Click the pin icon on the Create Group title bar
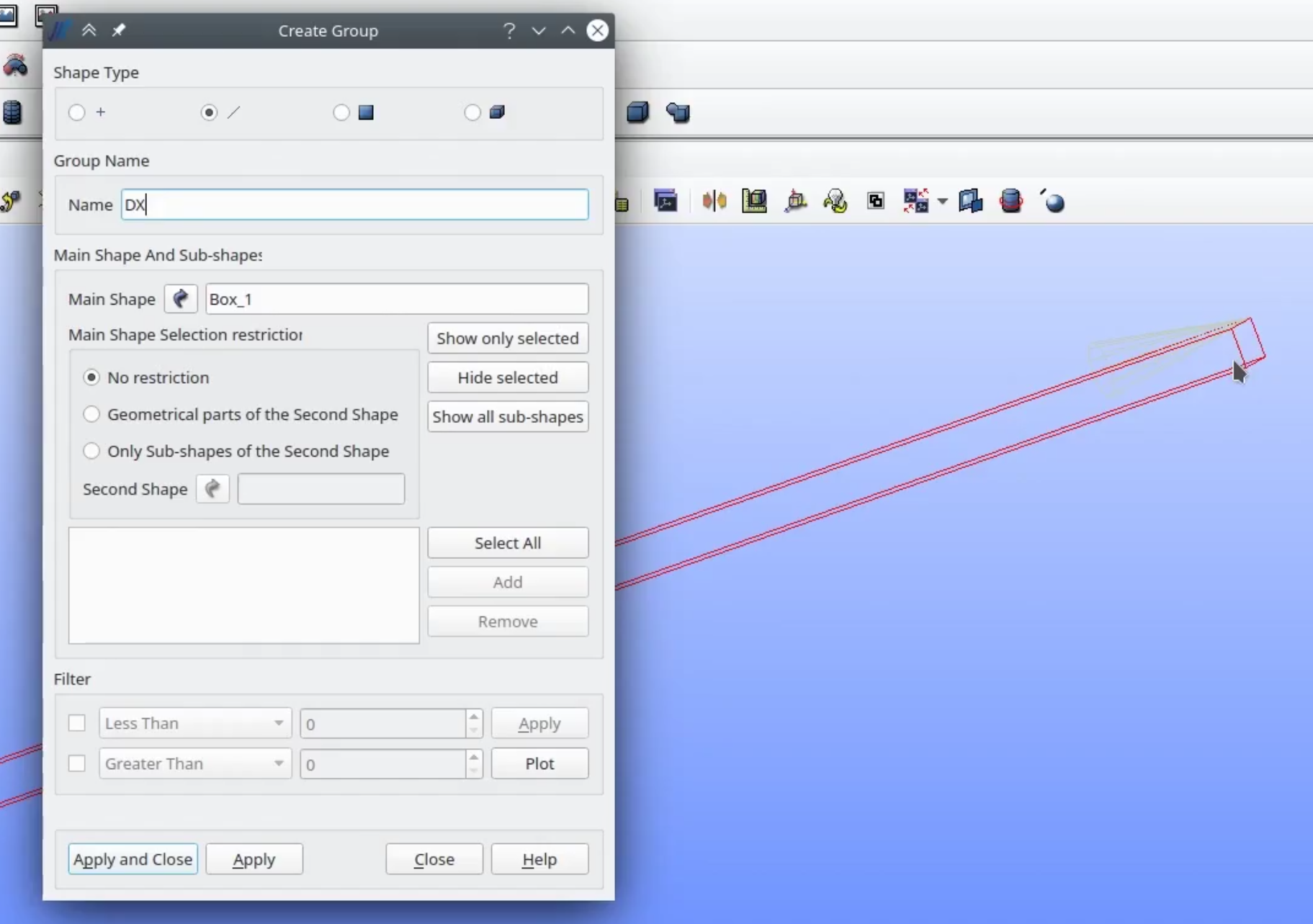 [118, 30]
